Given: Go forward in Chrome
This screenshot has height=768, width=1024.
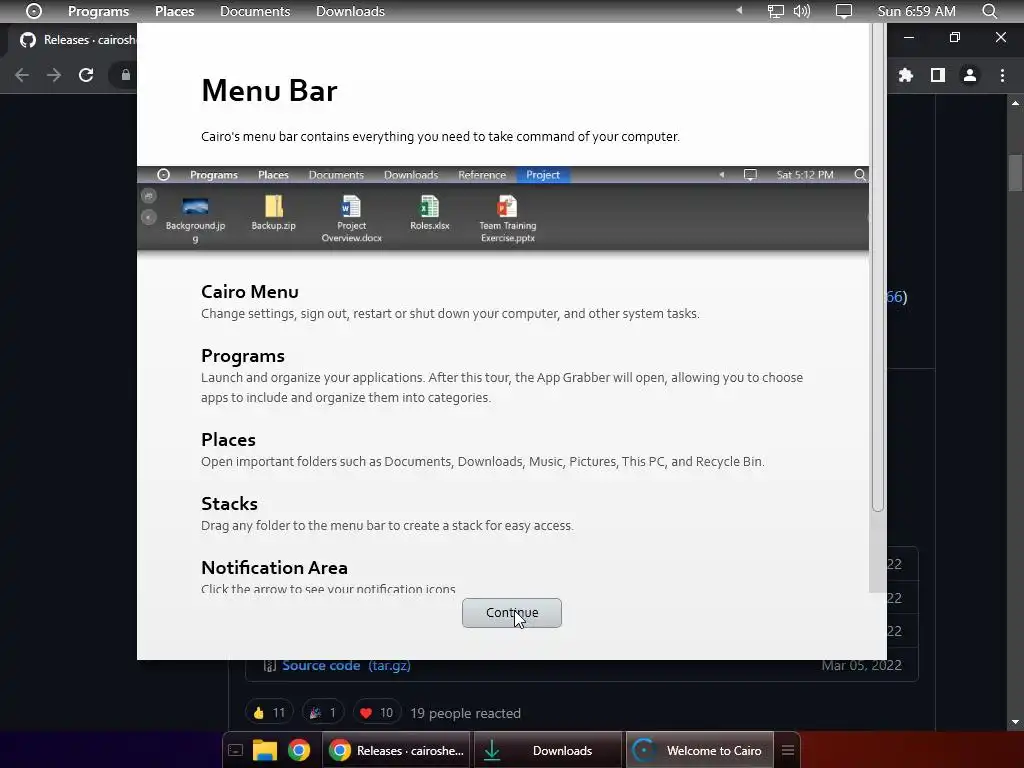Looking at the screenshot, I should 54,75.
